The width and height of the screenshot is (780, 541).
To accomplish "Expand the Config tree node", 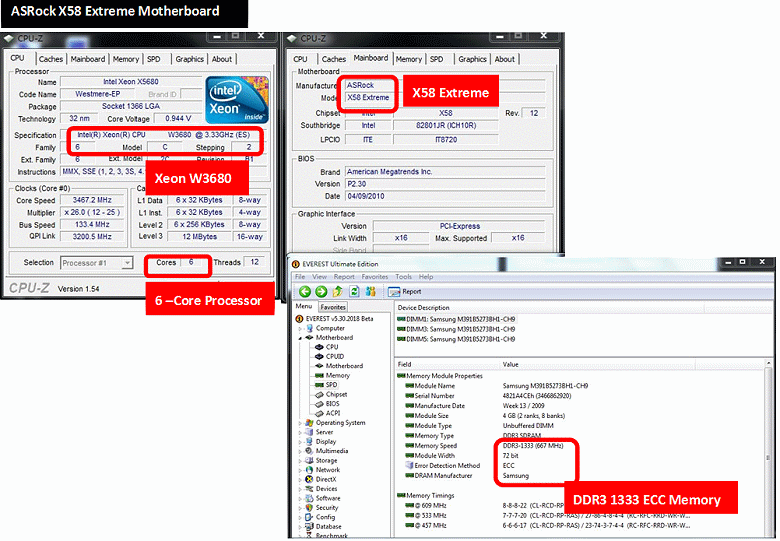I will pos(300,517).
